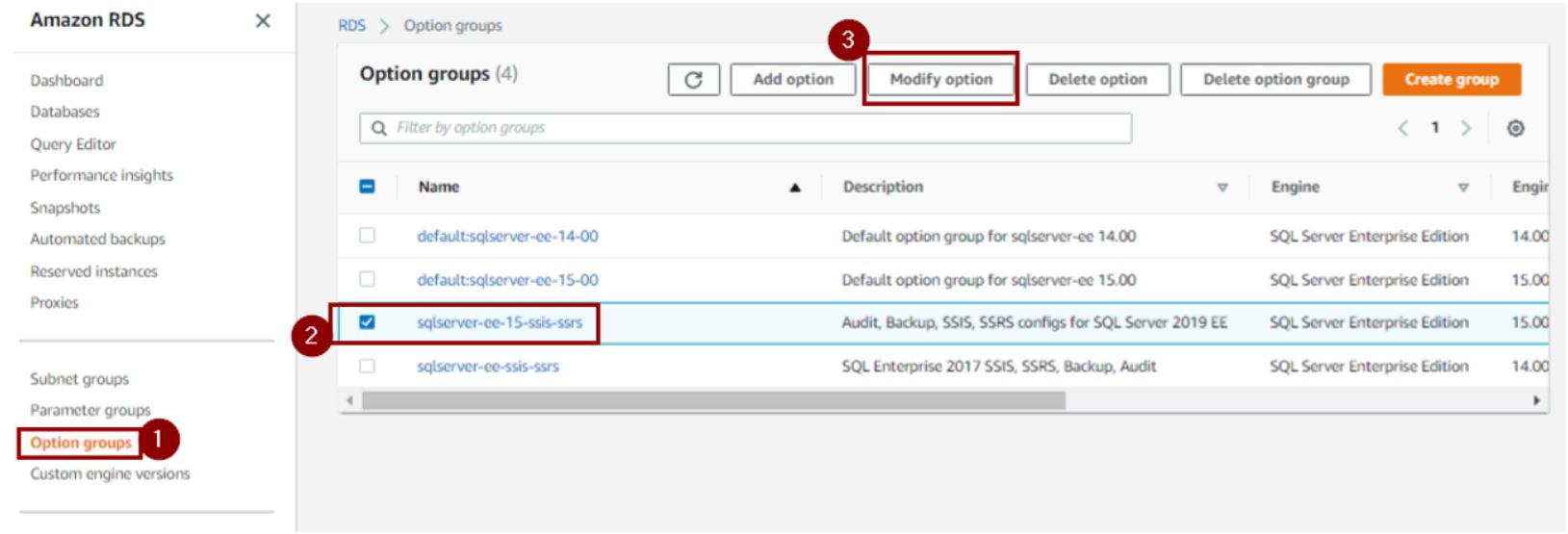Click horizontal scrollbar left arrow
The height and width of the screenshot is (534, 1568).
pos(349,400)
